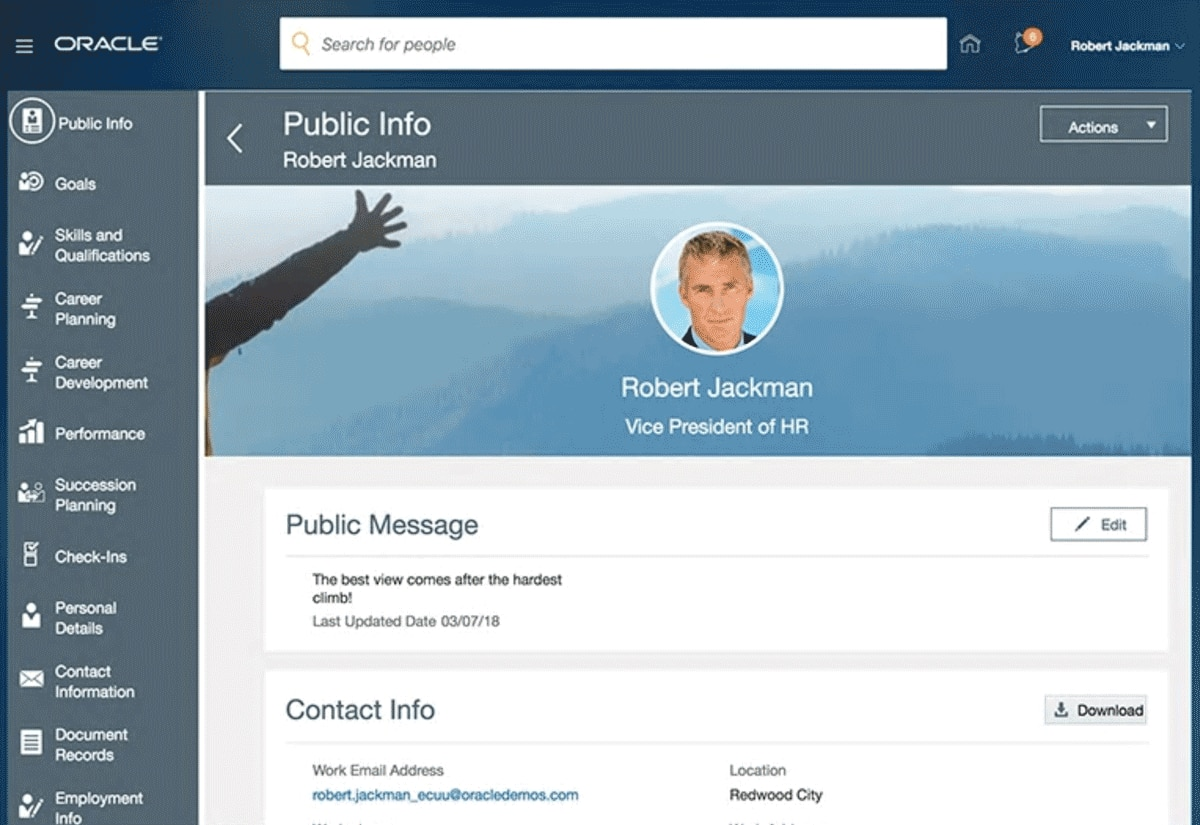Image resolution: width=1200 pixels, height=825 pixels.
Task: Expand the Actions dropdown
Action: pos(1103,126)
